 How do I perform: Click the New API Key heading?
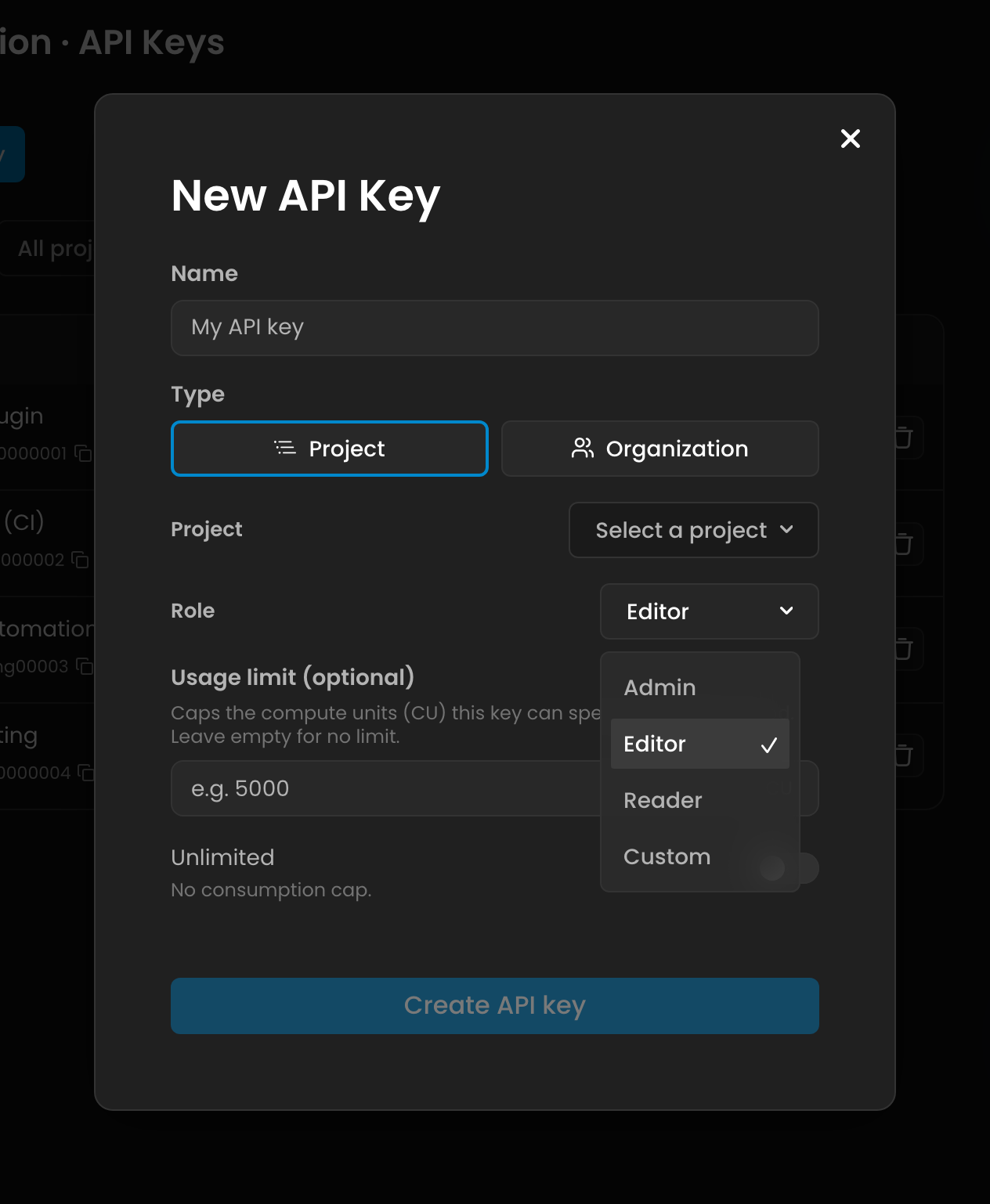305,196
